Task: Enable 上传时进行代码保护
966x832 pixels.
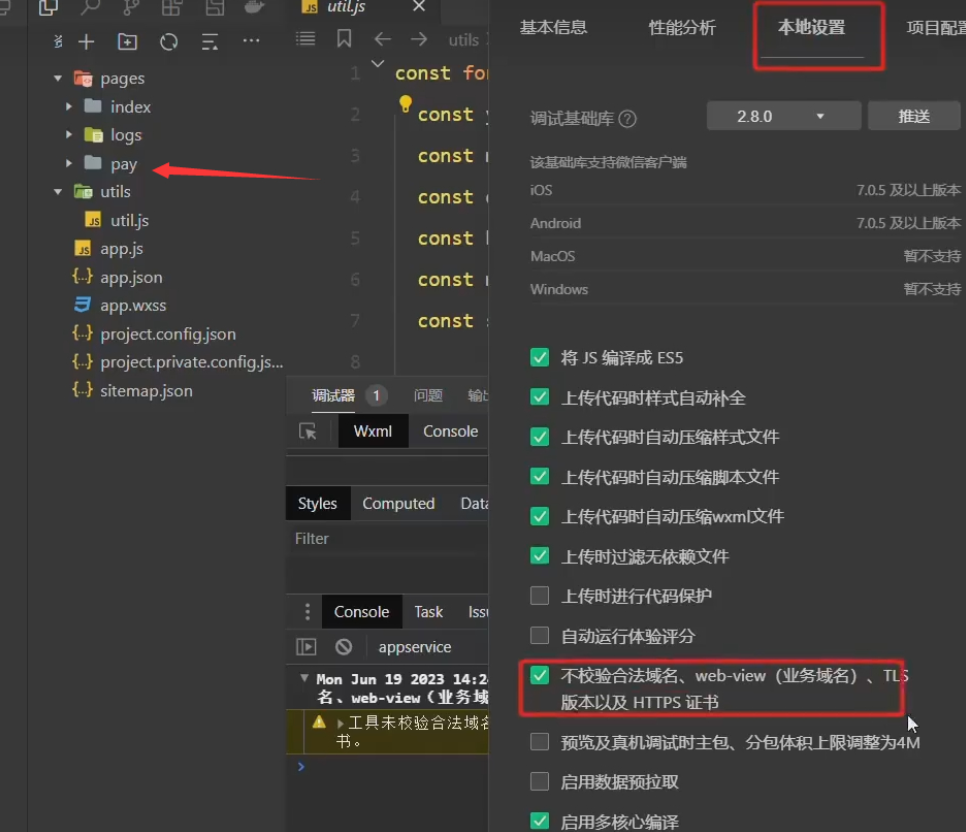Action: click(x=540, y=597)
